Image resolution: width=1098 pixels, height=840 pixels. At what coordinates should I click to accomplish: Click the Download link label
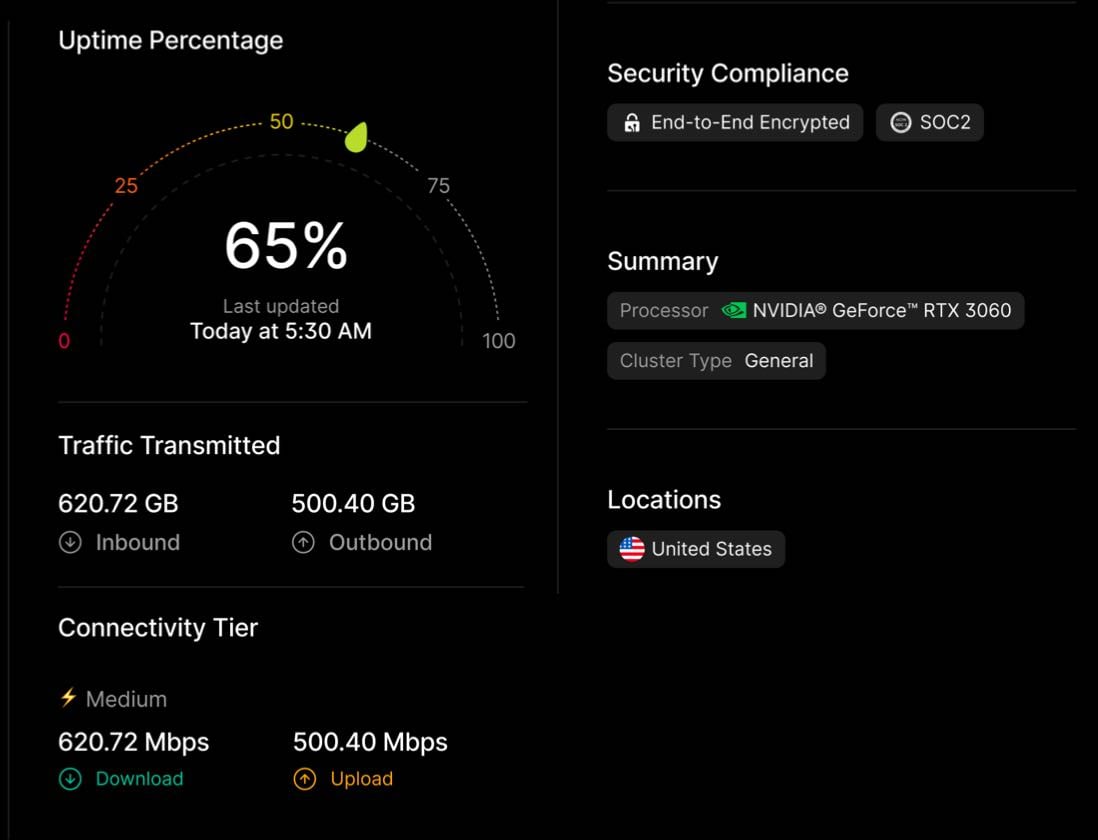pos(139,779)
